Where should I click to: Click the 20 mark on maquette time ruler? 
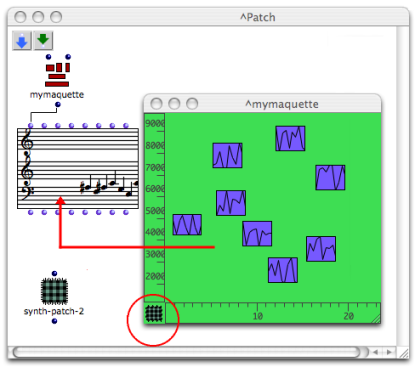point(349,316)
